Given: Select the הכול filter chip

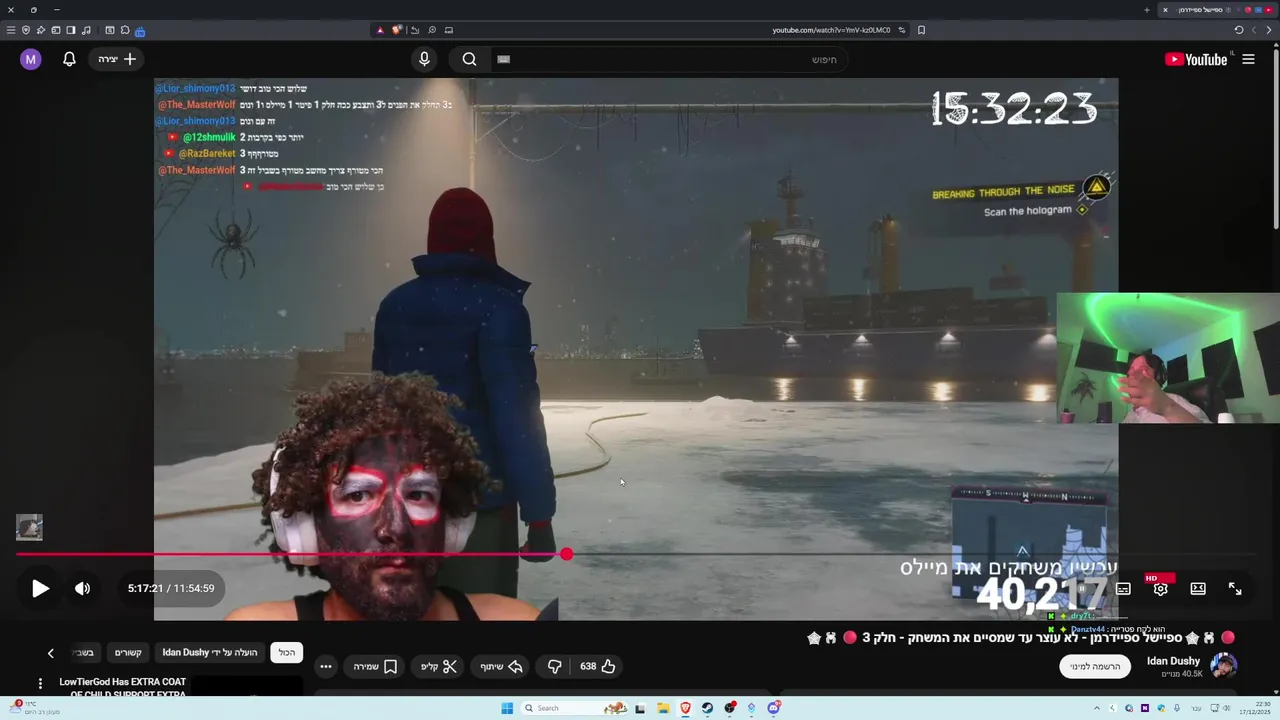Looking at the screenshot, I should pyautogui.click(x=287, y=652).
